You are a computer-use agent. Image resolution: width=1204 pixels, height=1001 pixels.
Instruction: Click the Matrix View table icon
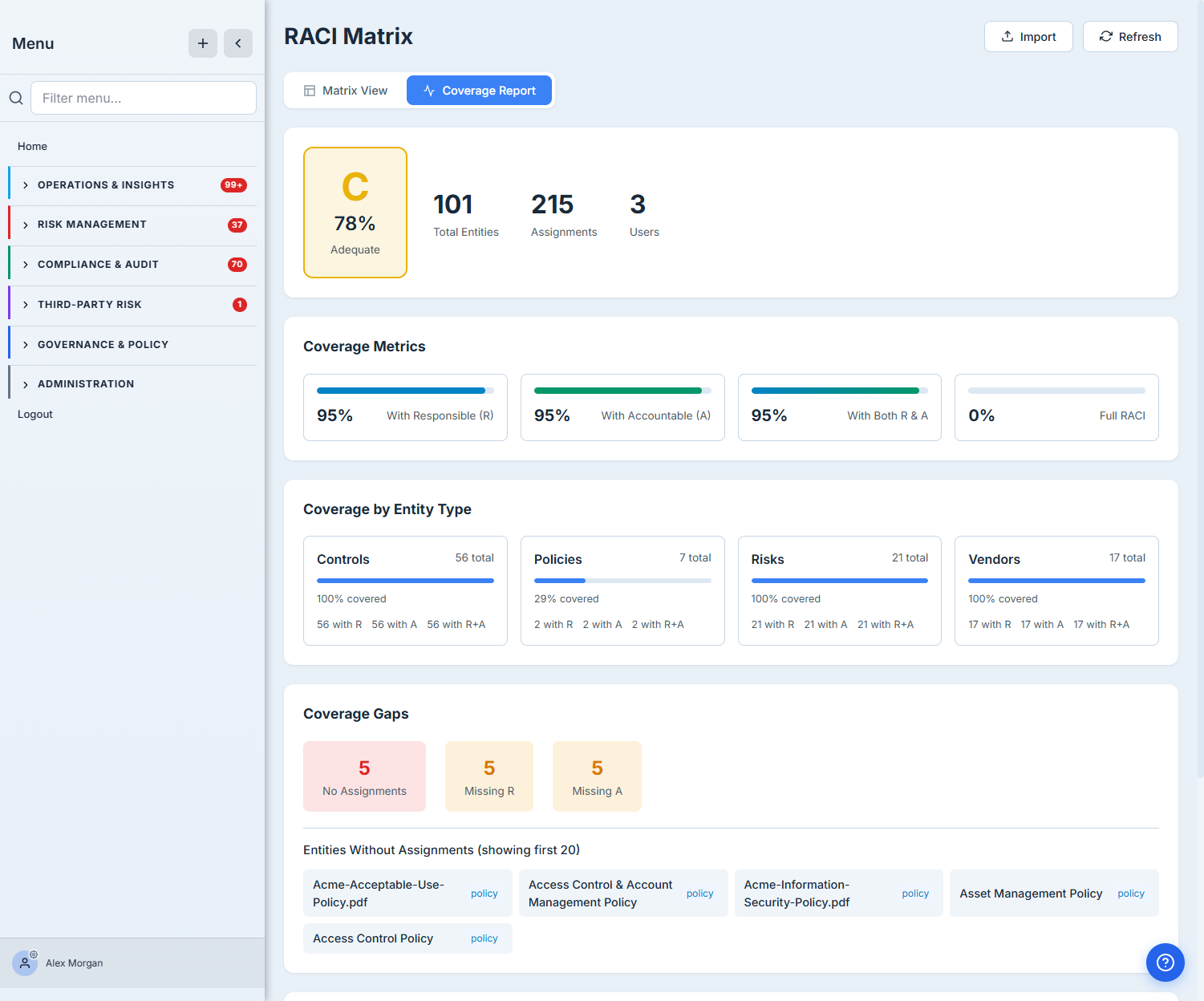(x=310, y=91)
